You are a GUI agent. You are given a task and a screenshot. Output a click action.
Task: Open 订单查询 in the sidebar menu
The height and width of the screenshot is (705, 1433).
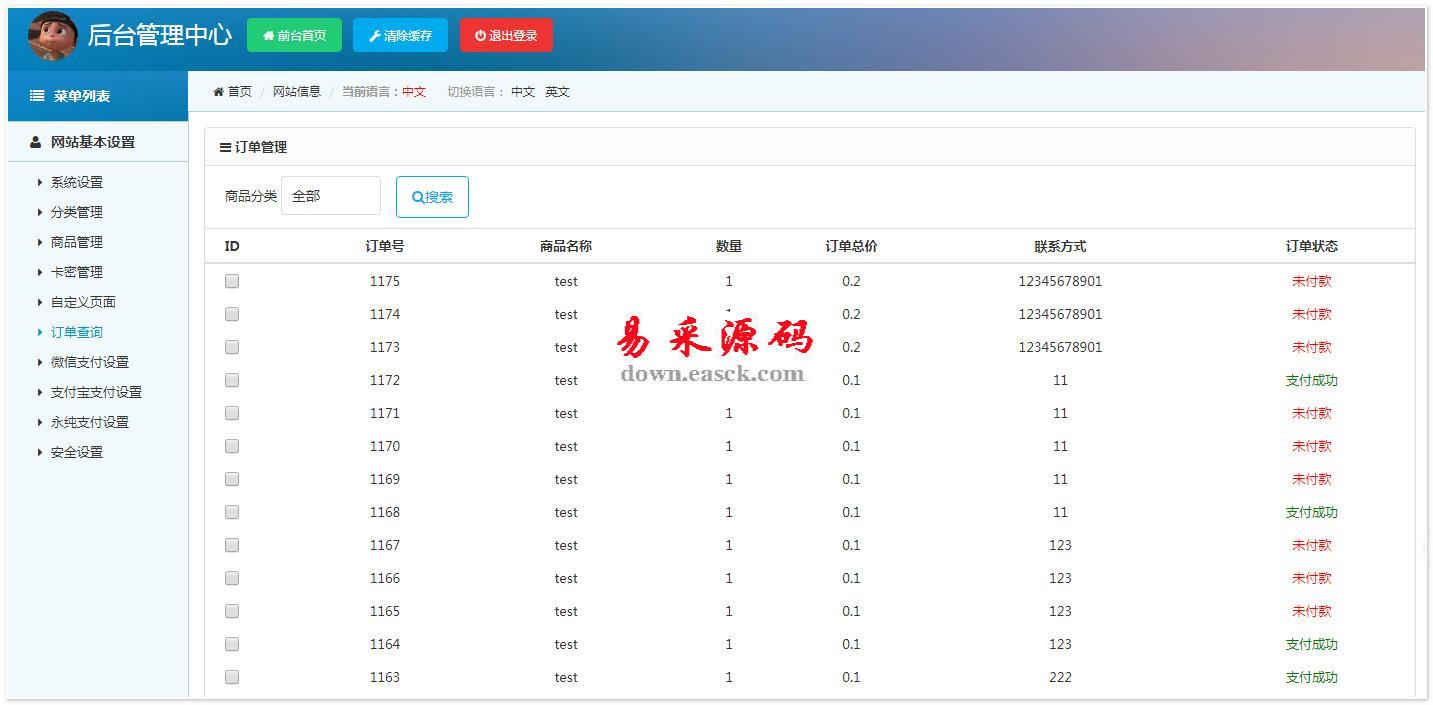click(77, 332)
